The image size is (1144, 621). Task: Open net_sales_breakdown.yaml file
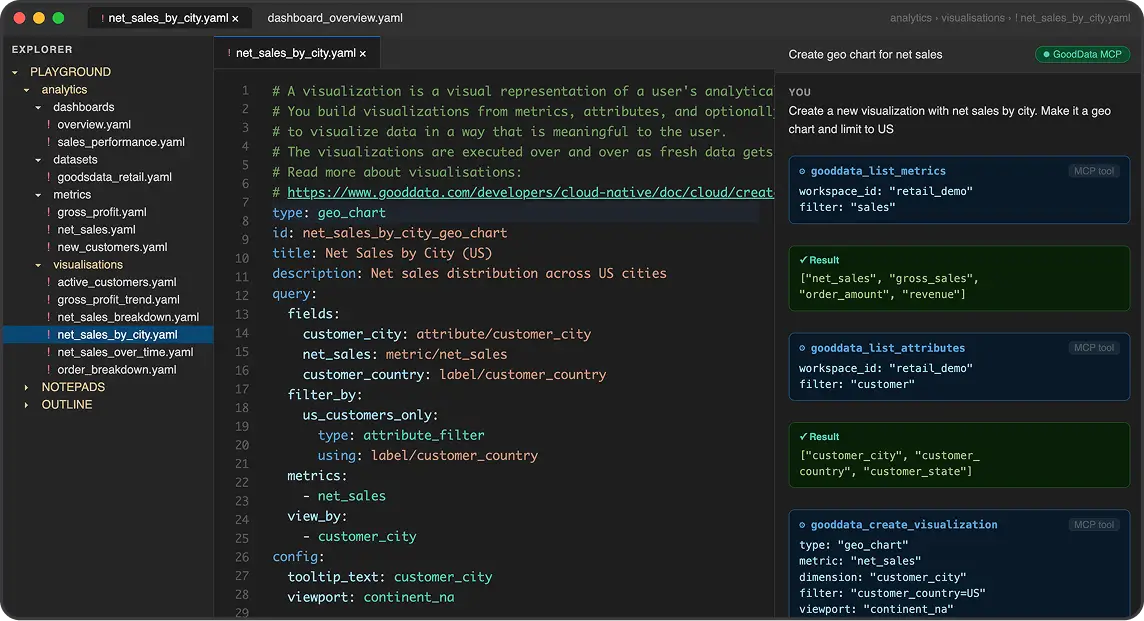coord(128,317)
